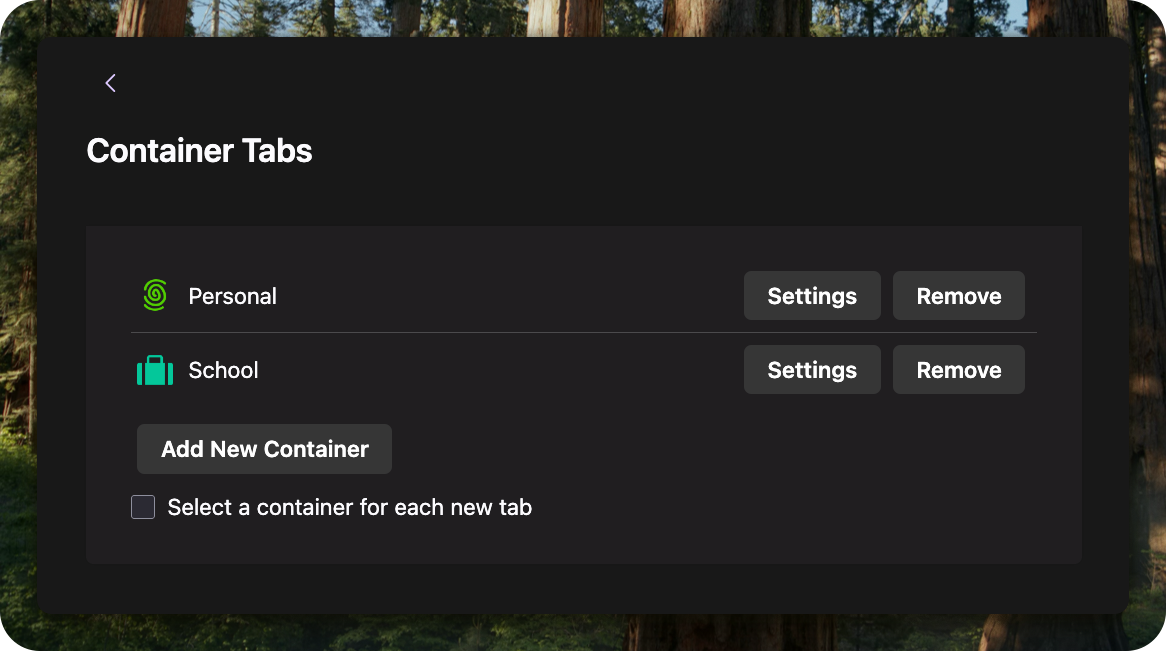Select the Personal container name

click(232, 296)
